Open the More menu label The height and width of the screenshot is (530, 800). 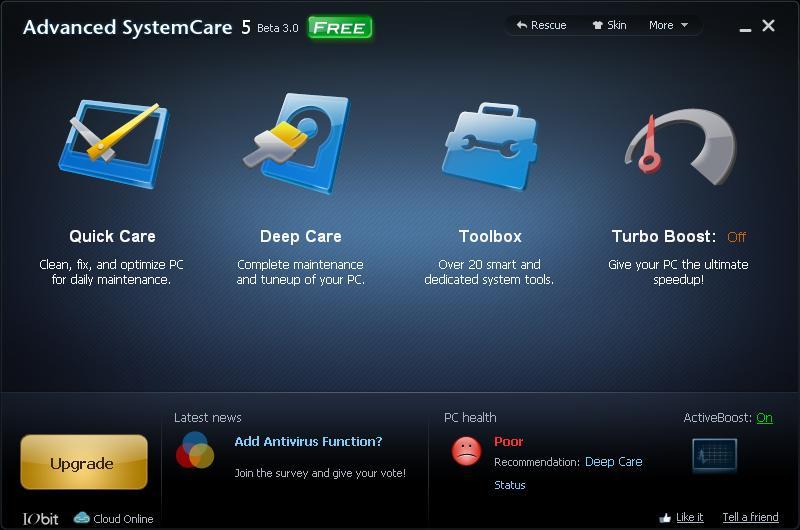[x=661, y=25]
